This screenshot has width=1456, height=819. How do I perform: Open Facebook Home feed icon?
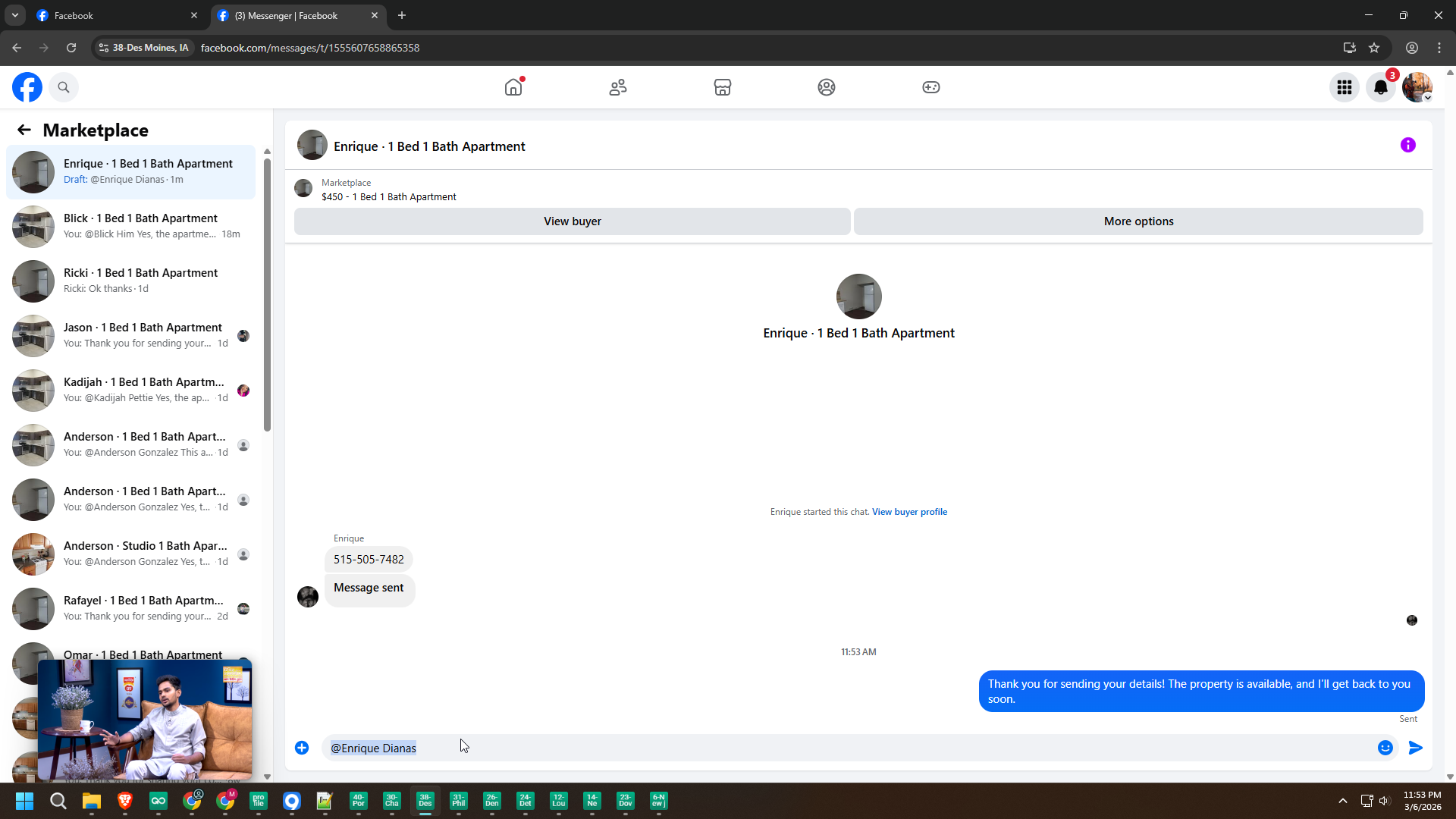coord(513,87)
